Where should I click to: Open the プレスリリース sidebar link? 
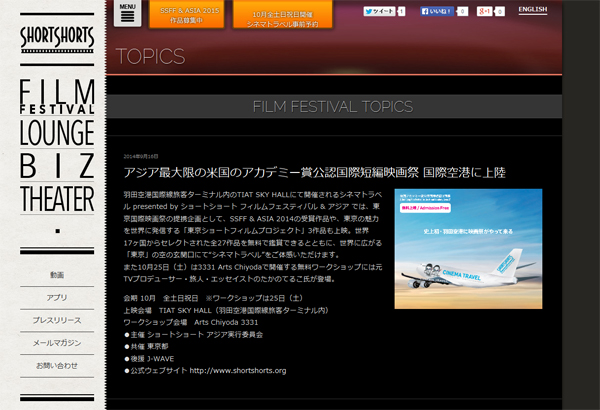(x=57, y=320)
